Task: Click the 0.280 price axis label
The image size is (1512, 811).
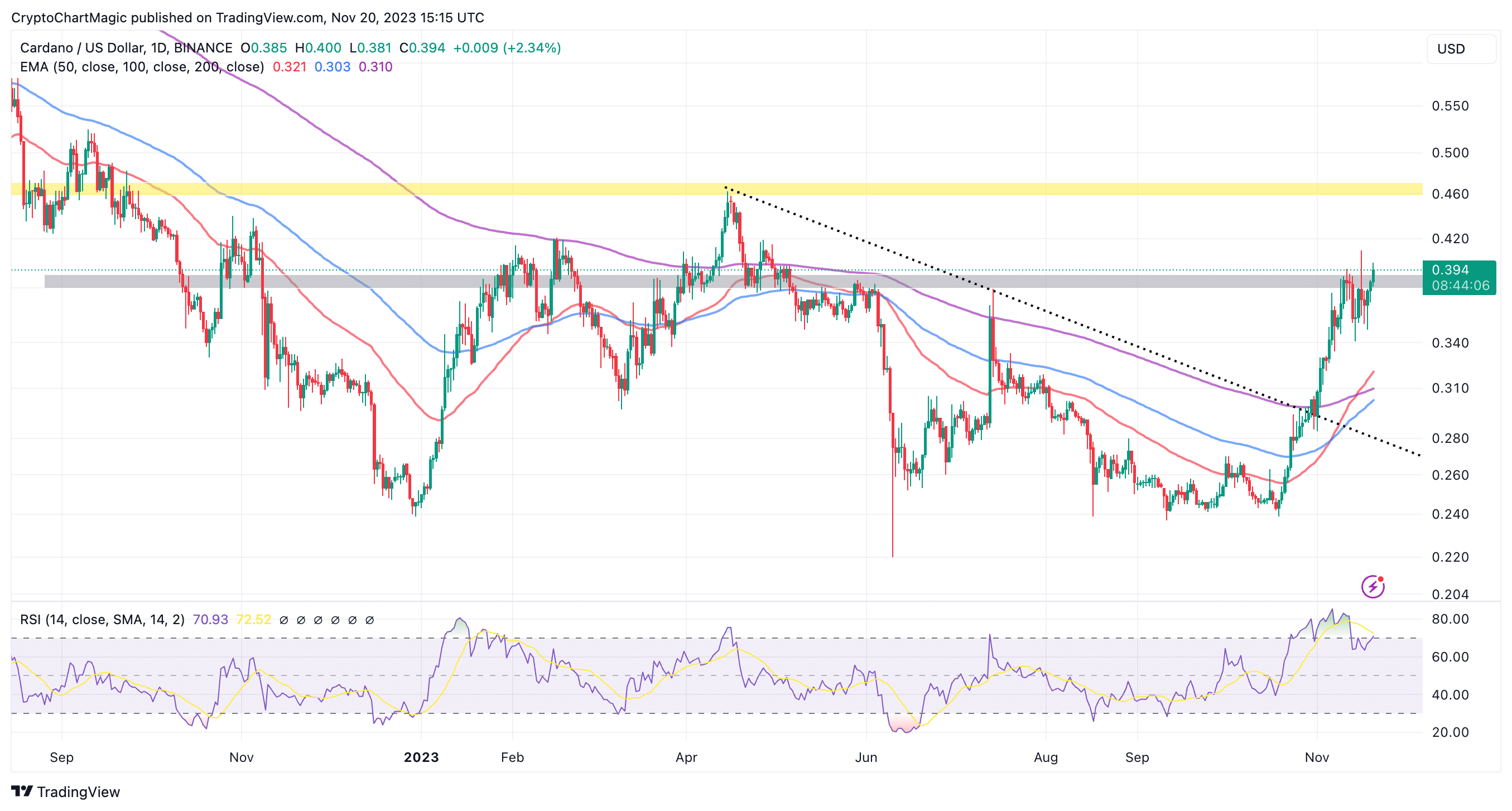Action: pos(1451,438)
